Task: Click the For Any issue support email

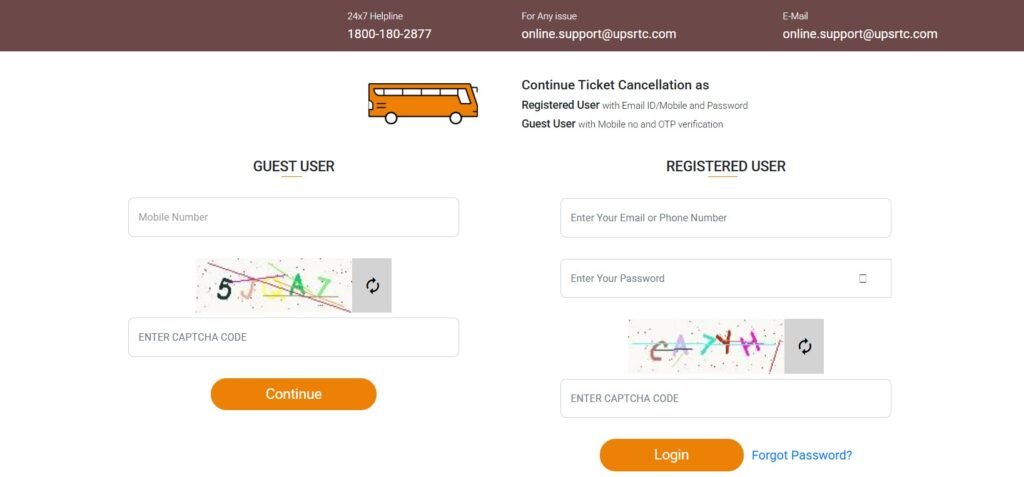Action: pos(599,34)
